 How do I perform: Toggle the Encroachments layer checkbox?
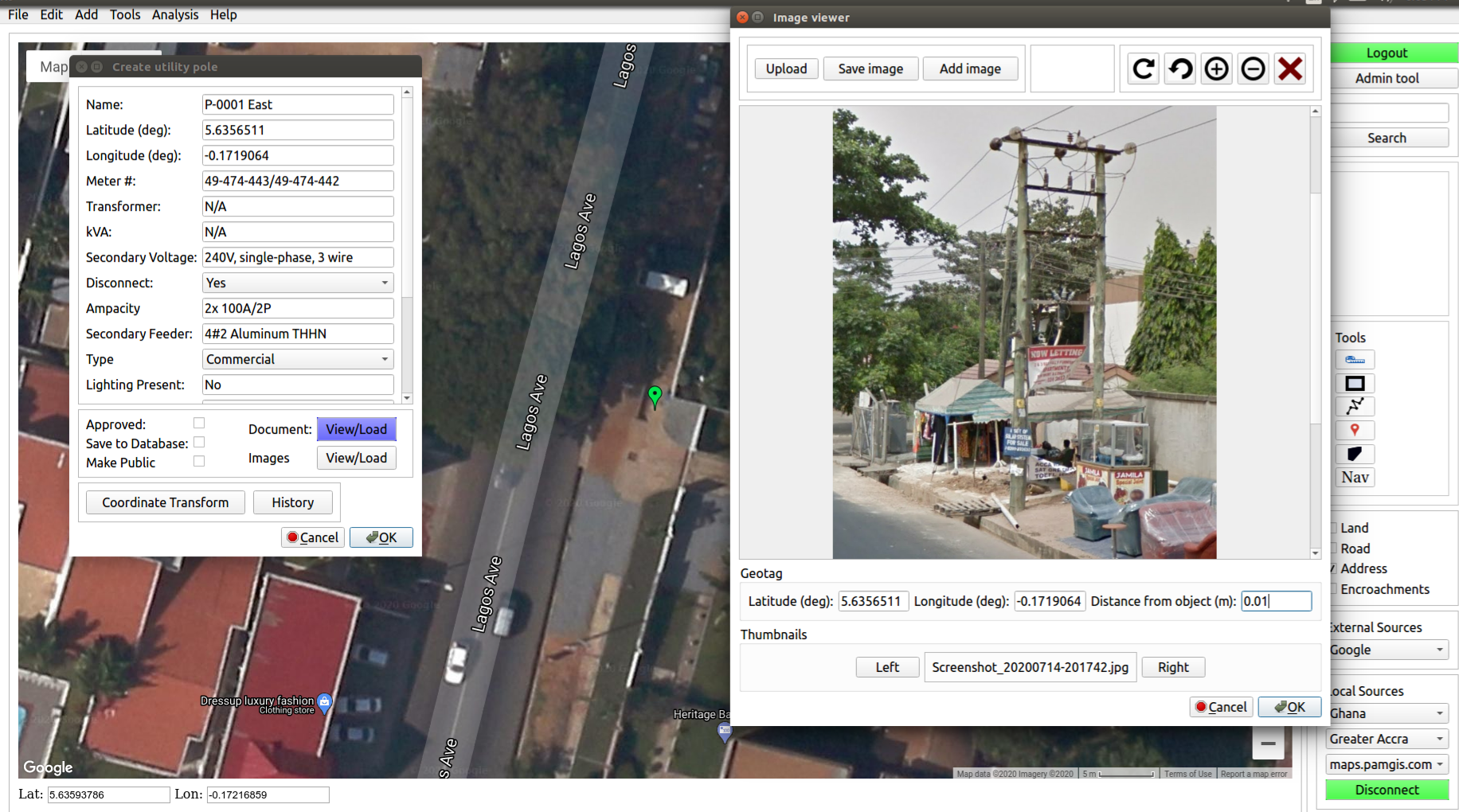click(x=1333, y=589)
